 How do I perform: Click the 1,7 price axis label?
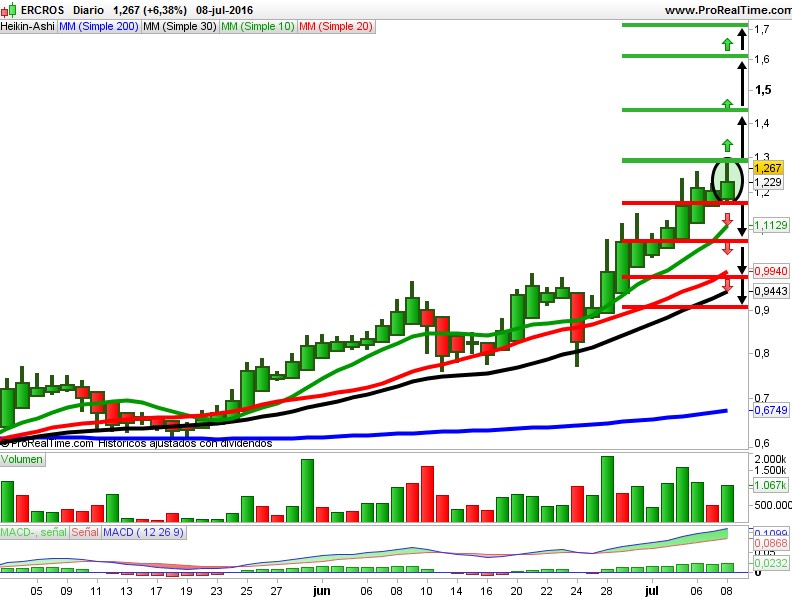[762, 29]
